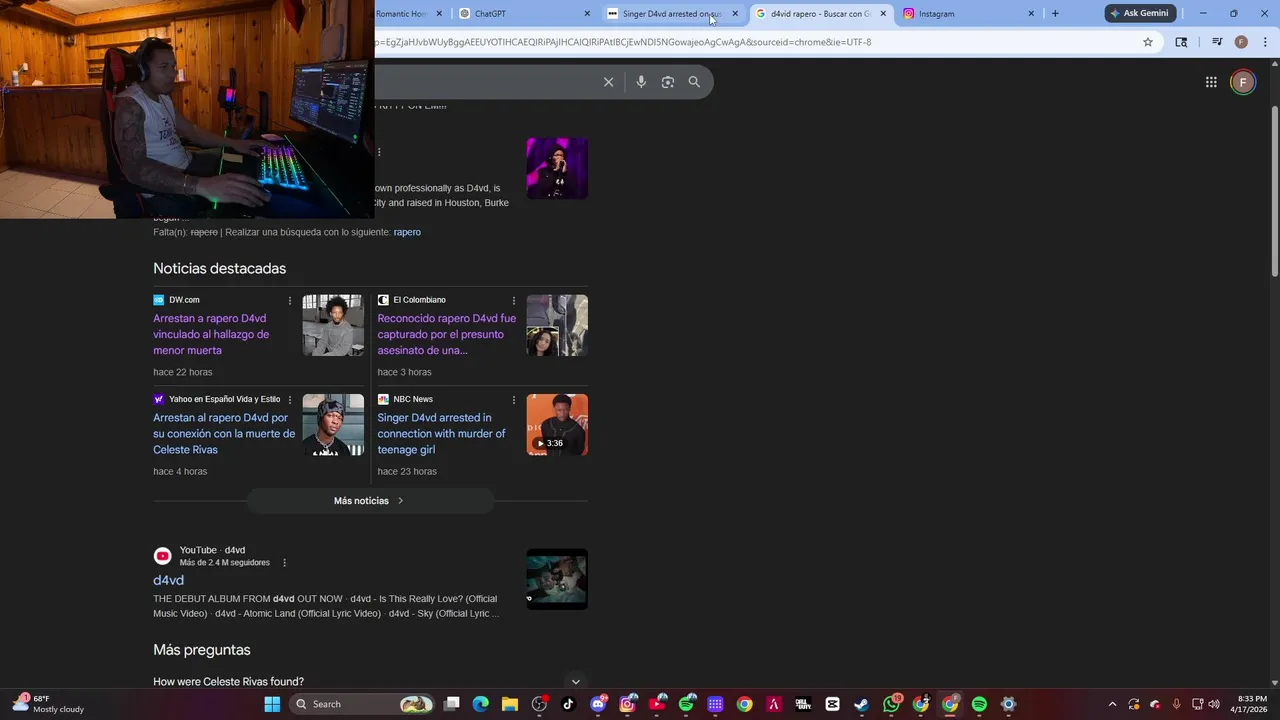Open the volume control in system tray
The image size is (1280, 720).
(1216, 704)
